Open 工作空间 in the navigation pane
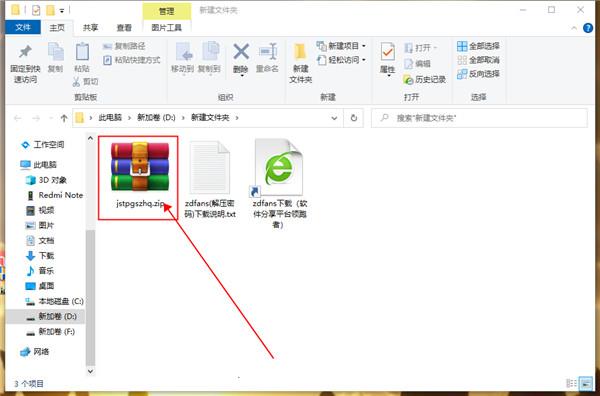The height and width of the screenshot is (396, 600). (42, 145)
